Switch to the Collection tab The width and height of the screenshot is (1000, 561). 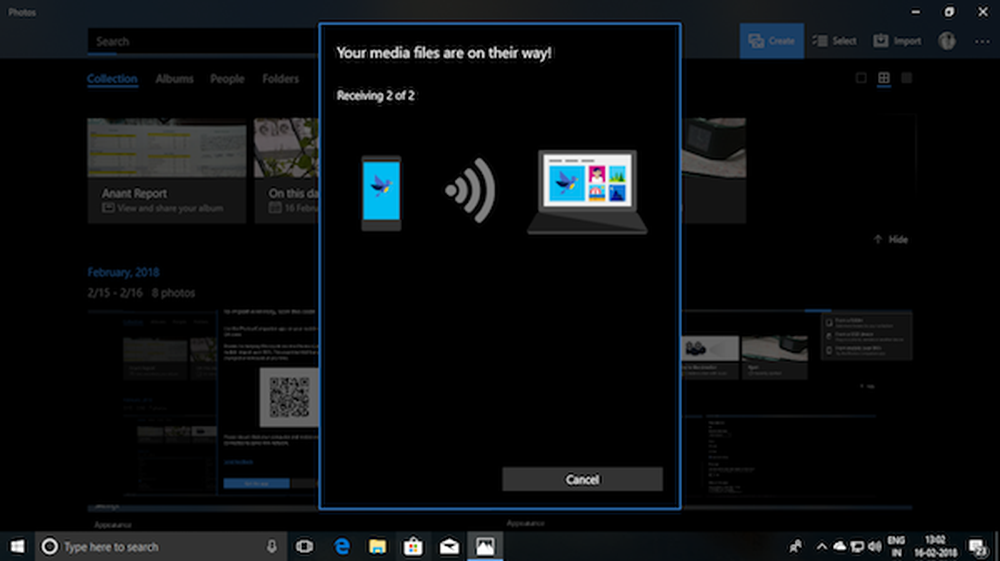[x=112, y=78]
